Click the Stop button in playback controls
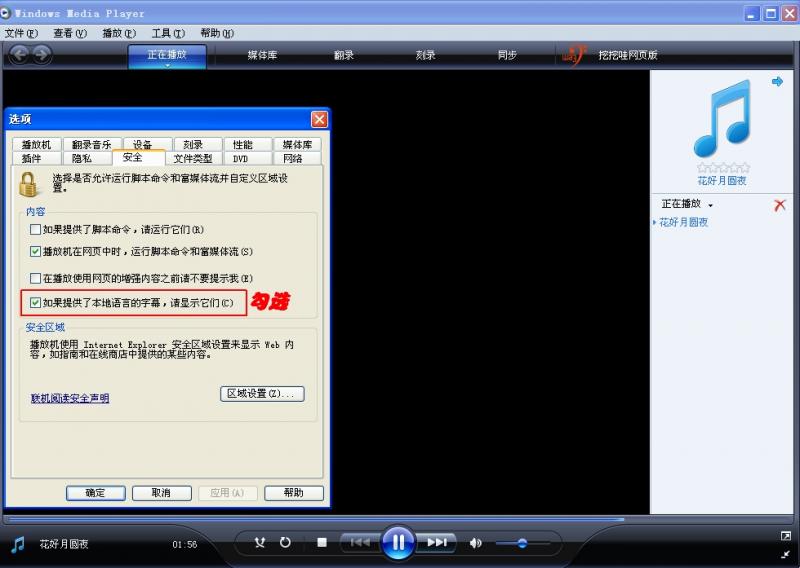This screenshot has width=800, height=568. [x=322, y=543]
